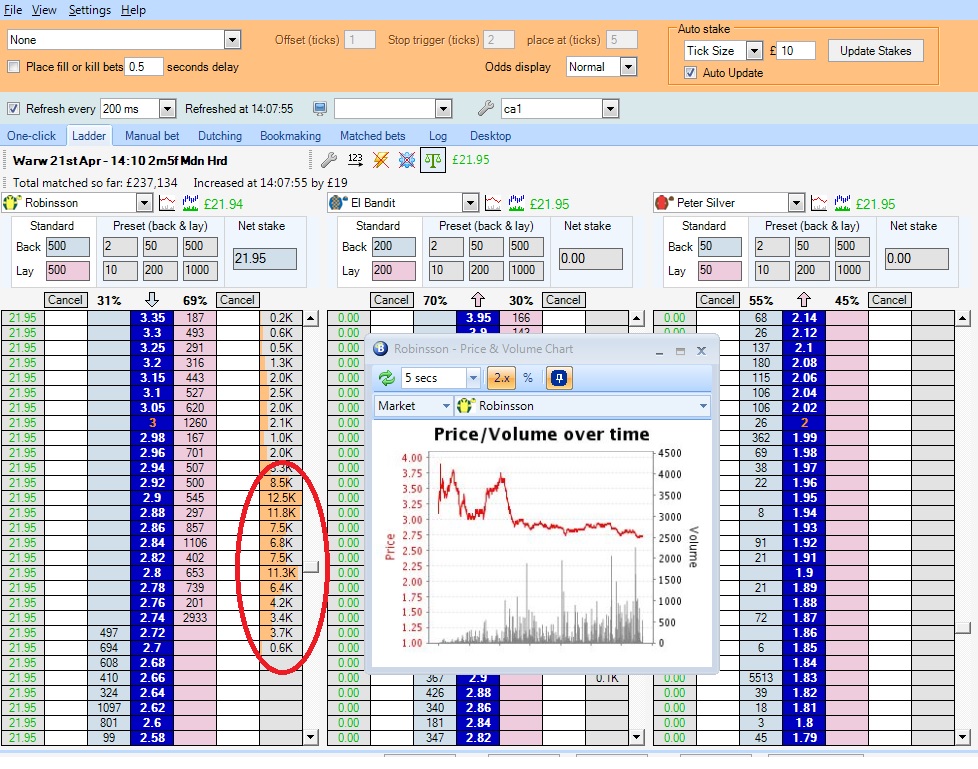
Task: Open El Bandit's blue bar chart icon
Action: [x=517, y=204]
